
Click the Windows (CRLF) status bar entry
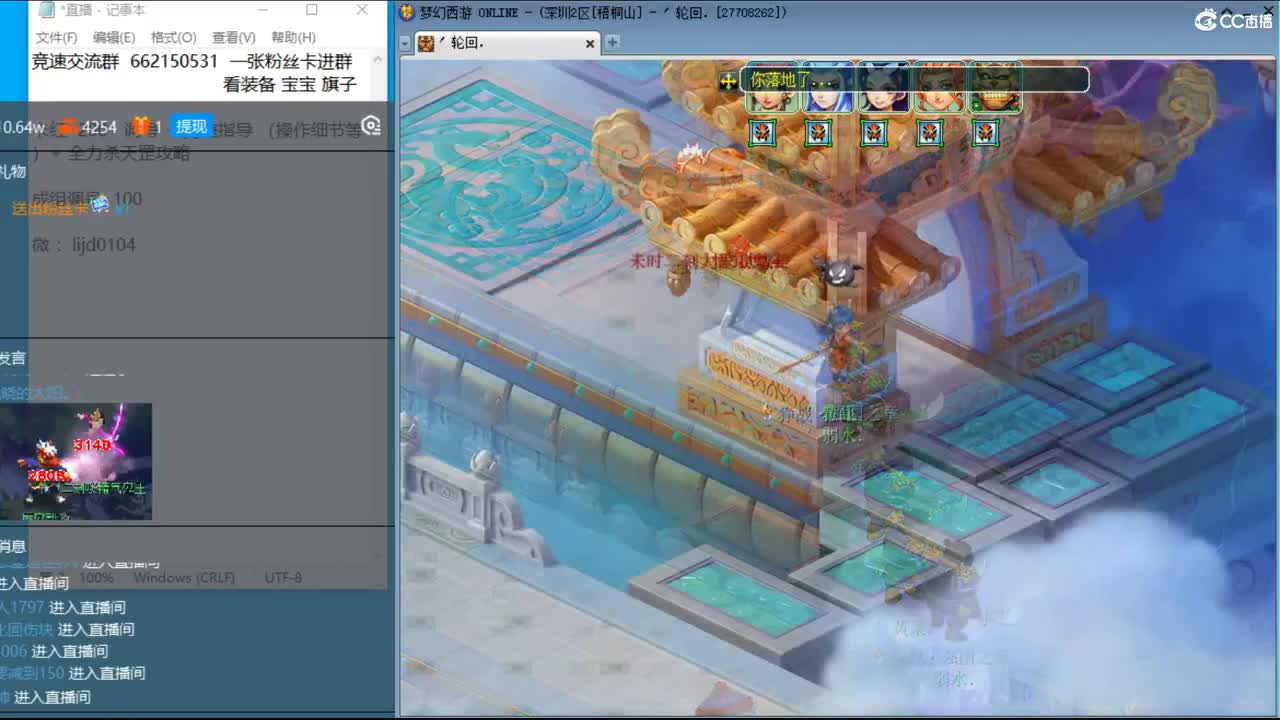184,578
